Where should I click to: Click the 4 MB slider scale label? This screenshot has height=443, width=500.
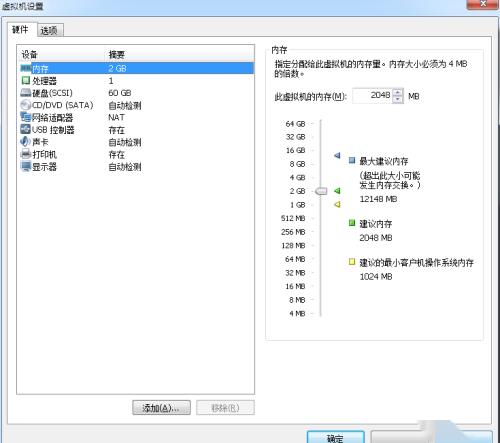pos(297,314)
